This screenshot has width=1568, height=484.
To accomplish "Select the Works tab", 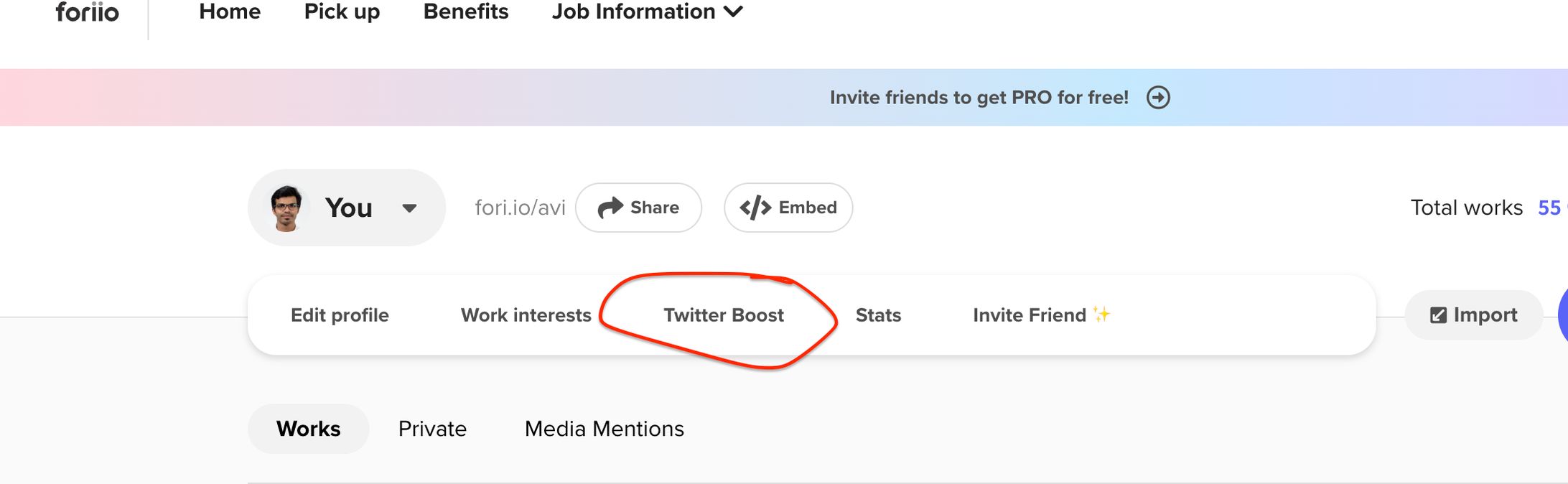I will point(308,429).
